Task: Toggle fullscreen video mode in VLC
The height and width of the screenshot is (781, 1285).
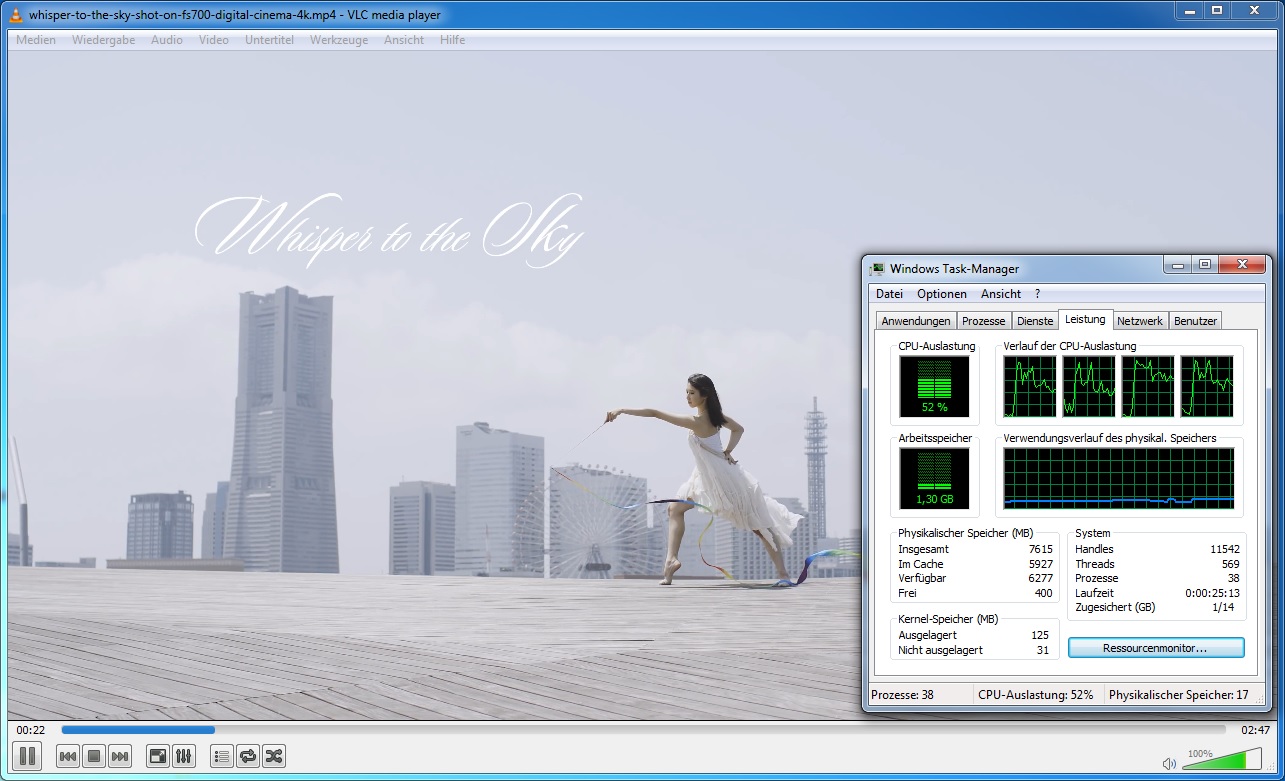Action: pyautogui.click(x=158, y=756)
